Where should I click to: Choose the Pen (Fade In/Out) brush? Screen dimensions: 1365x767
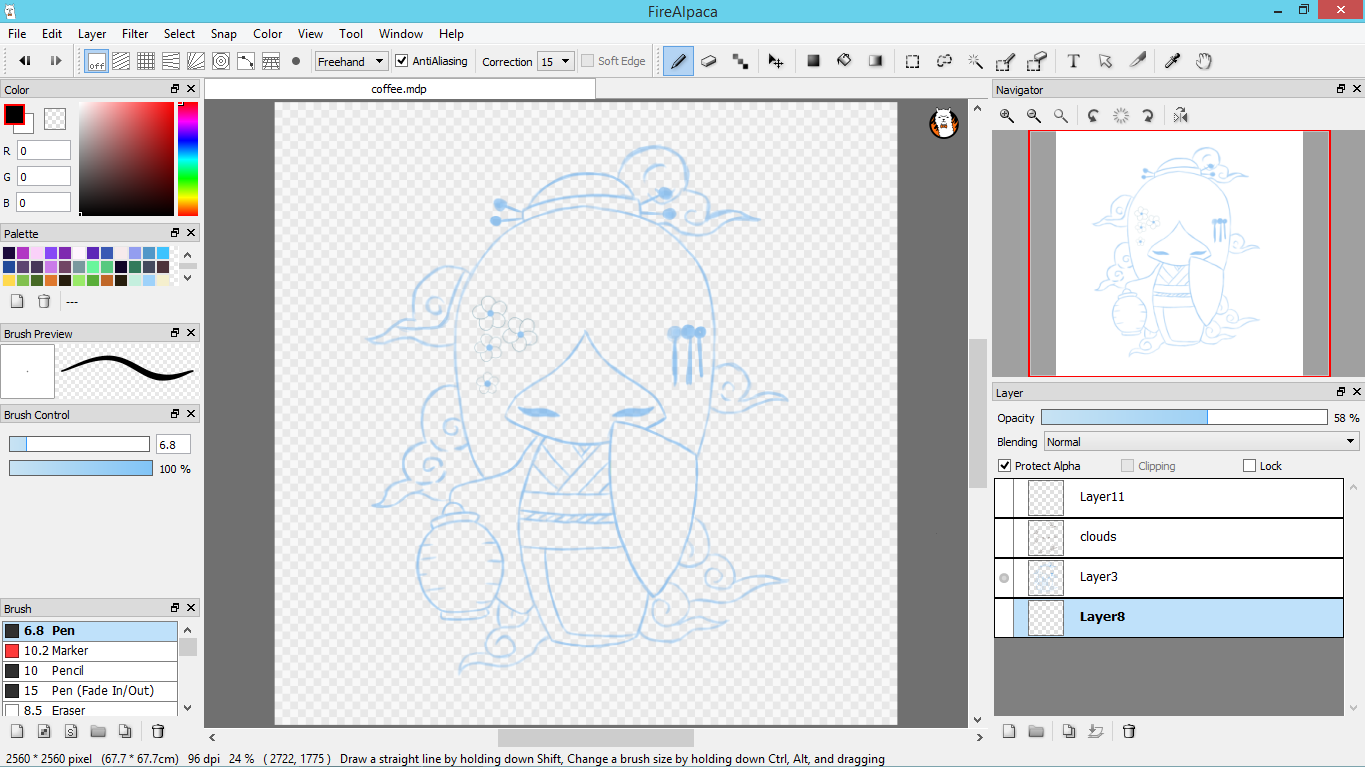pyautogui.click(x=90, y=691)
